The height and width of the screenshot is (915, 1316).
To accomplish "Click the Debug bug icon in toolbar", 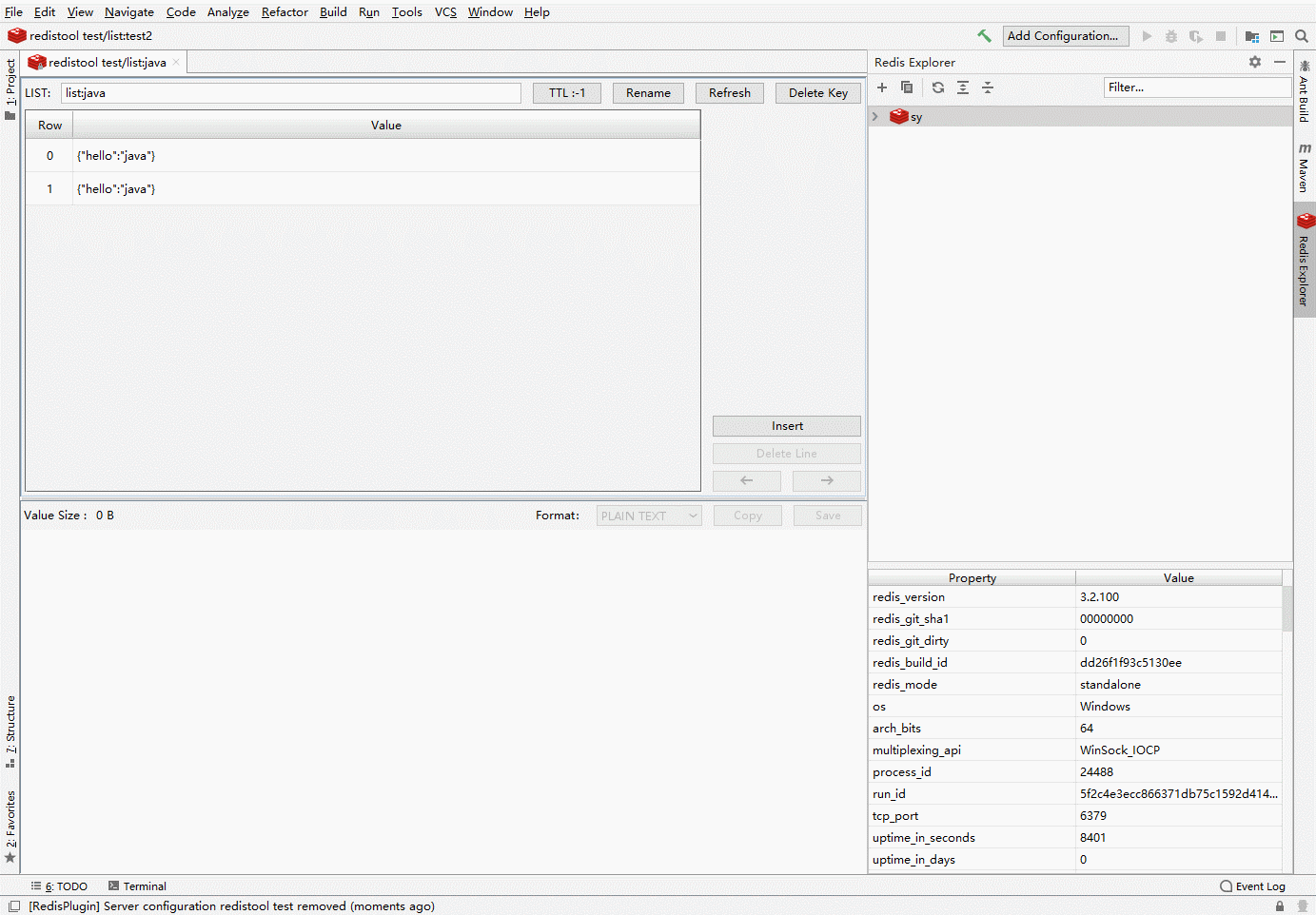I will pyautogui.click(x=1171, y=36).
